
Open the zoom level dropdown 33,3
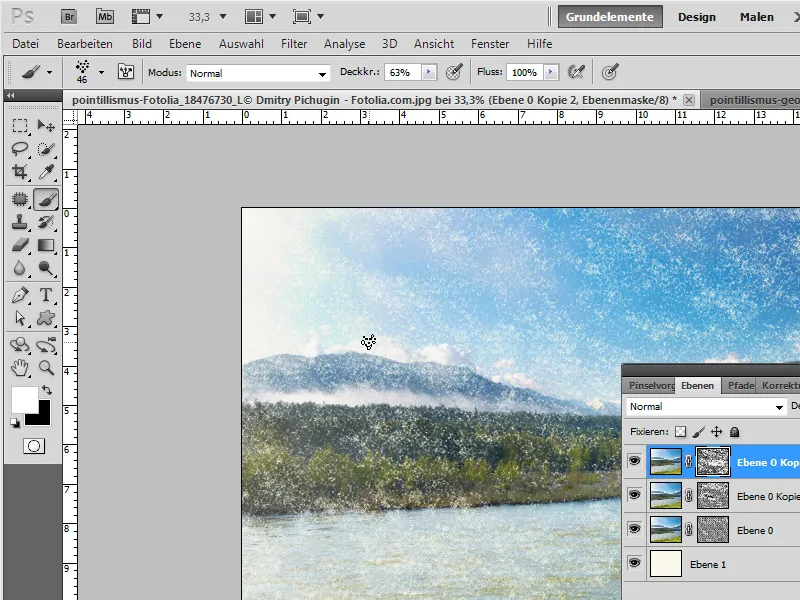click(223, 17)
